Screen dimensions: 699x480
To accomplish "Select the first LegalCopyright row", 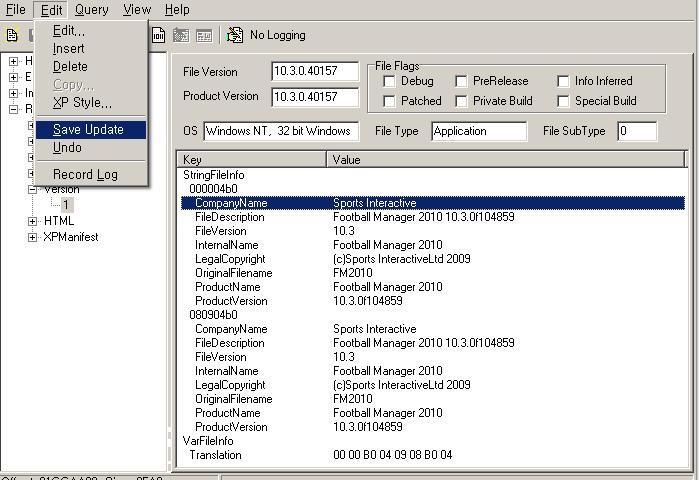I will point(230,259).
